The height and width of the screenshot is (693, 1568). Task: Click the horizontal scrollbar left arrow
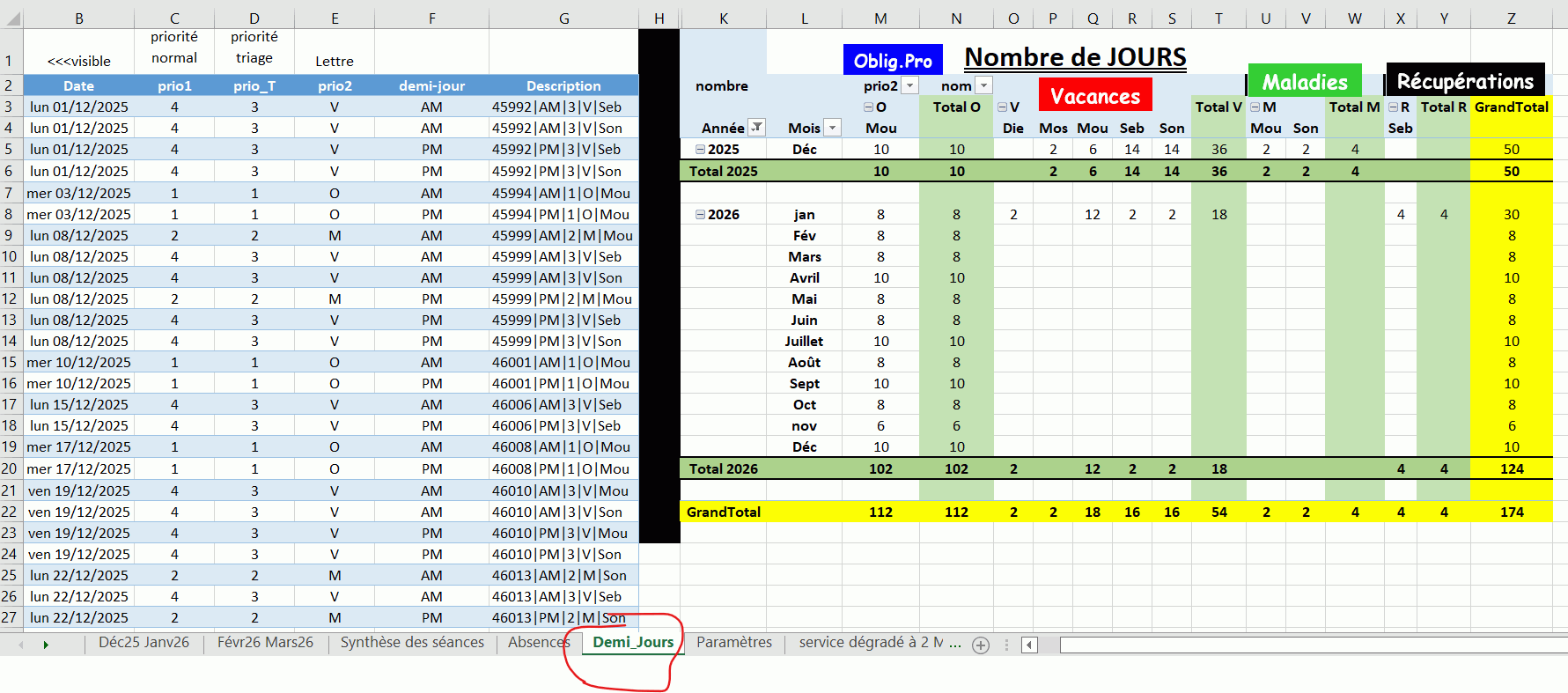[x=1029, y=645]
